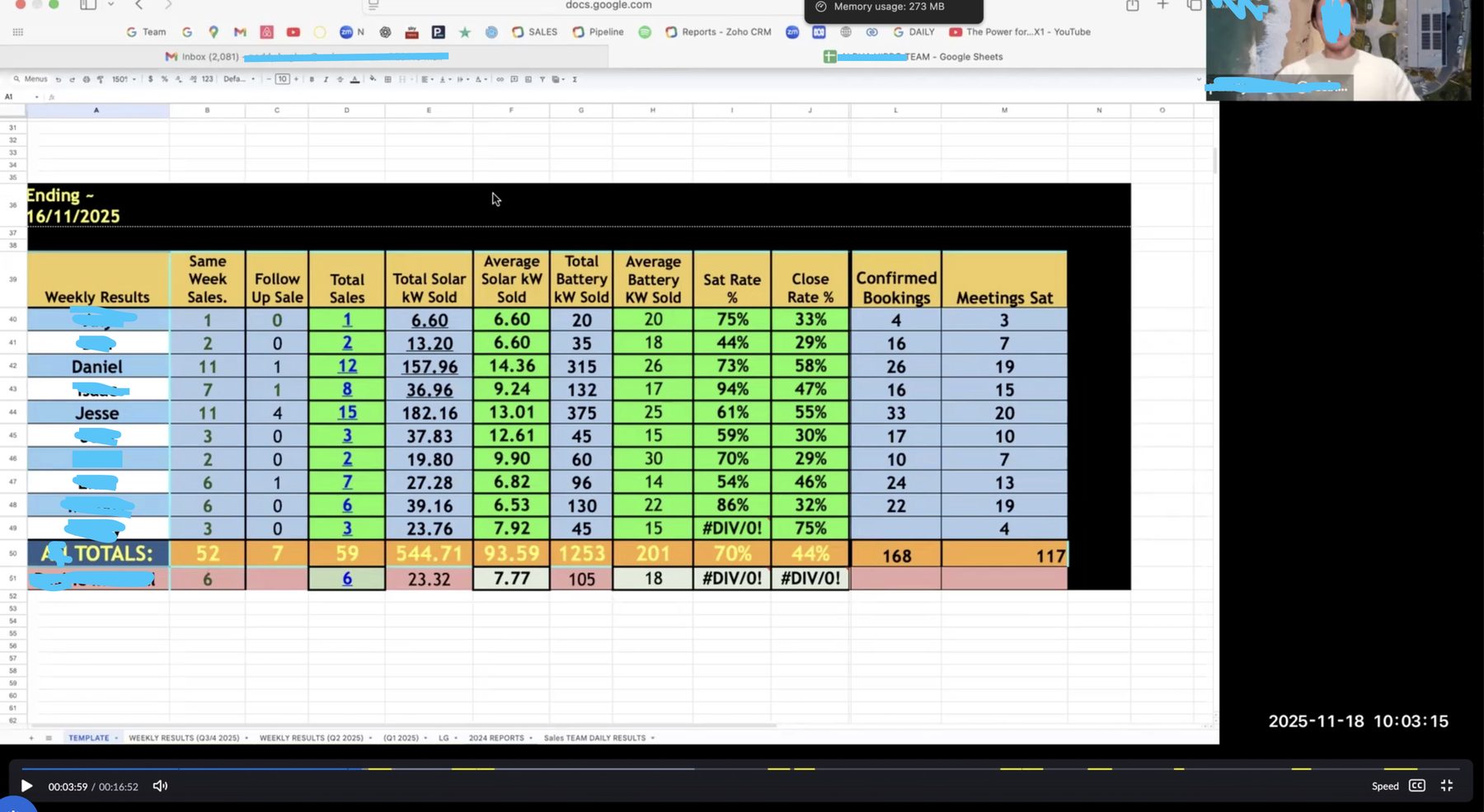Click the borders icon
Screen dimensions: 1484x812
pos(387,79)
